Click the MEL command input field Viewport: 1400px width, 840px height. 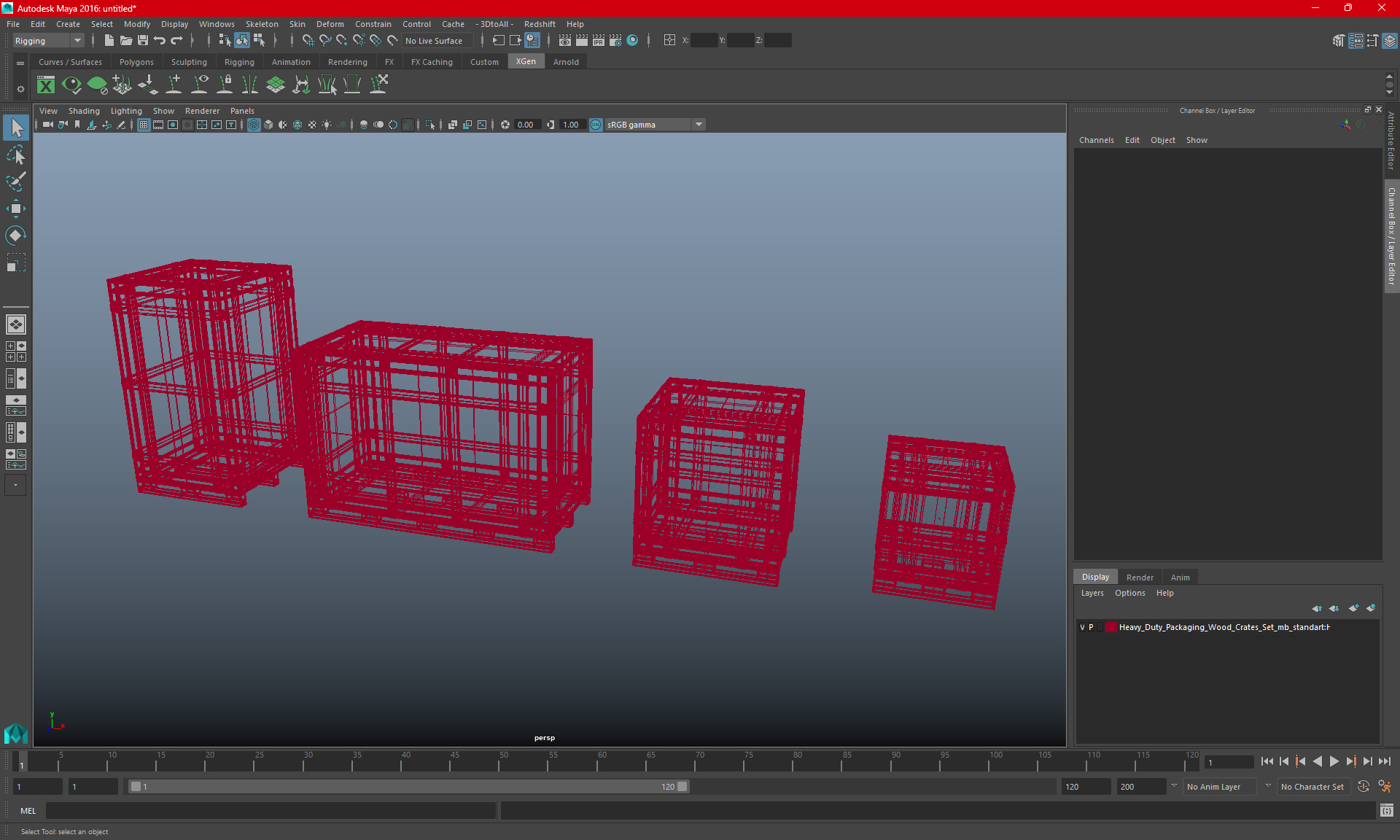pyautogui.click(x=271, y=810)
